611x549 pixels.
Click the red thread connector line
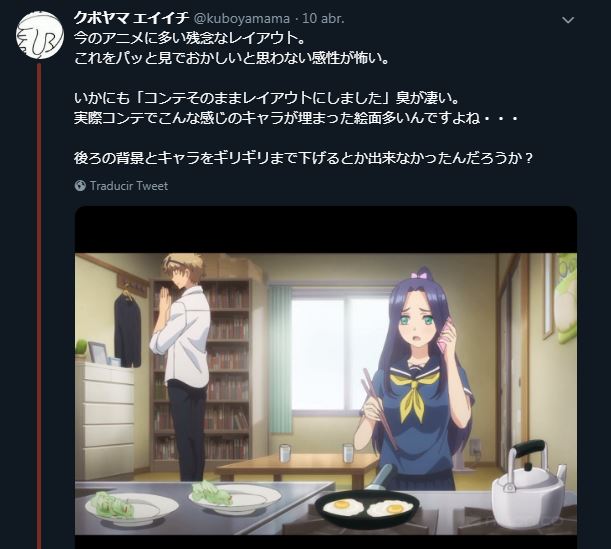[x=39, y=306]
